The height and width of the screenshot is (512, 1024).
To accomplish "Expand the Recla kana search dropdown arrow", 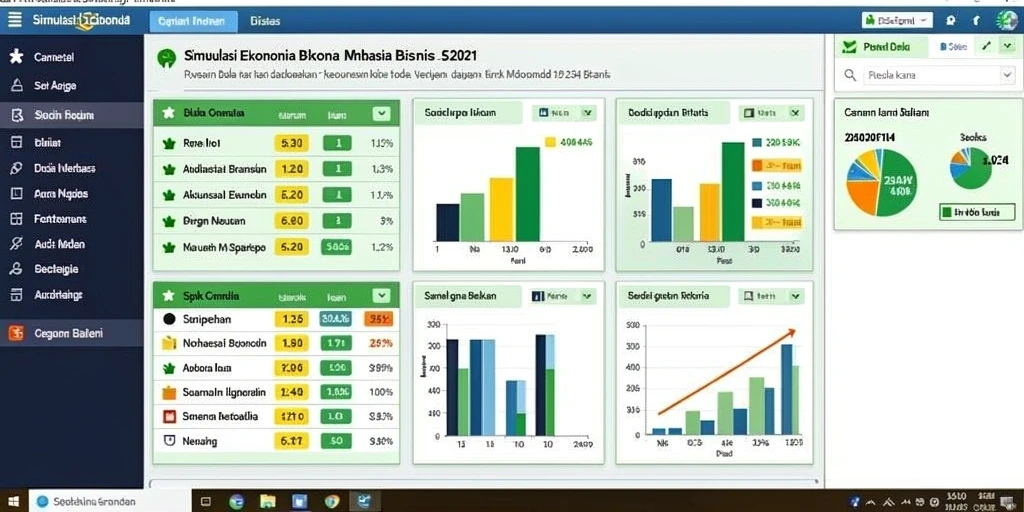I will pos(1006,75).
